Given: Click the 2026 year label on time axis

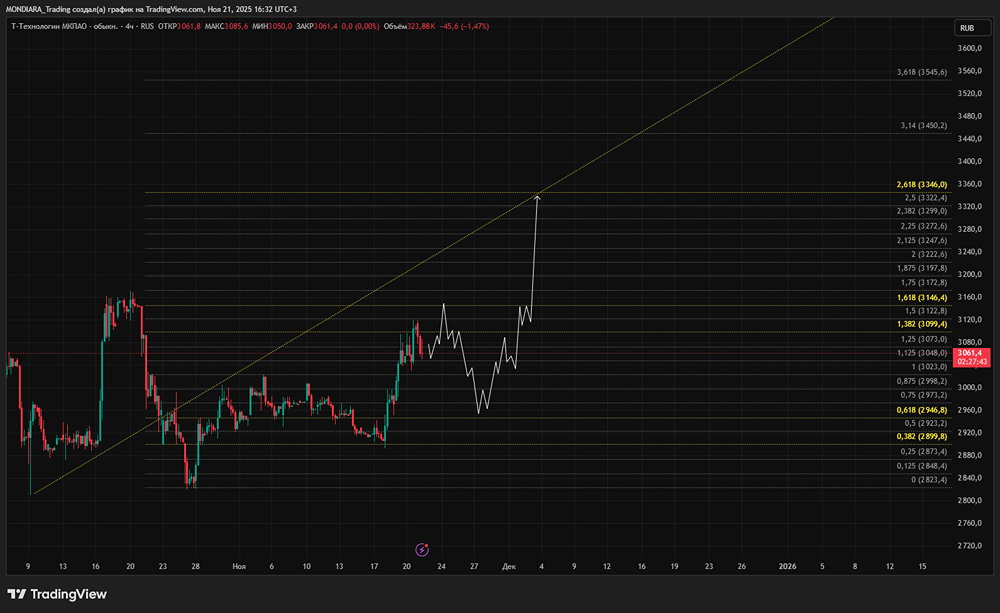Looking at the screenshot, I should pos(788,566).
